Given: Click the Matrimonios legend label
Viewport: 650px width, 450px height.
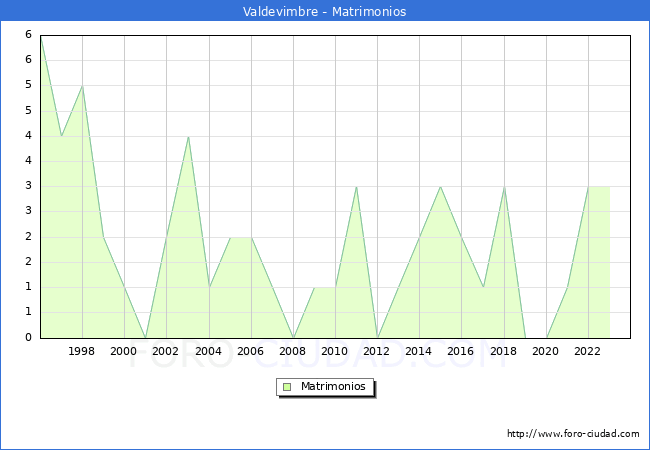Looking at the screenshot, I should point(333,386).
